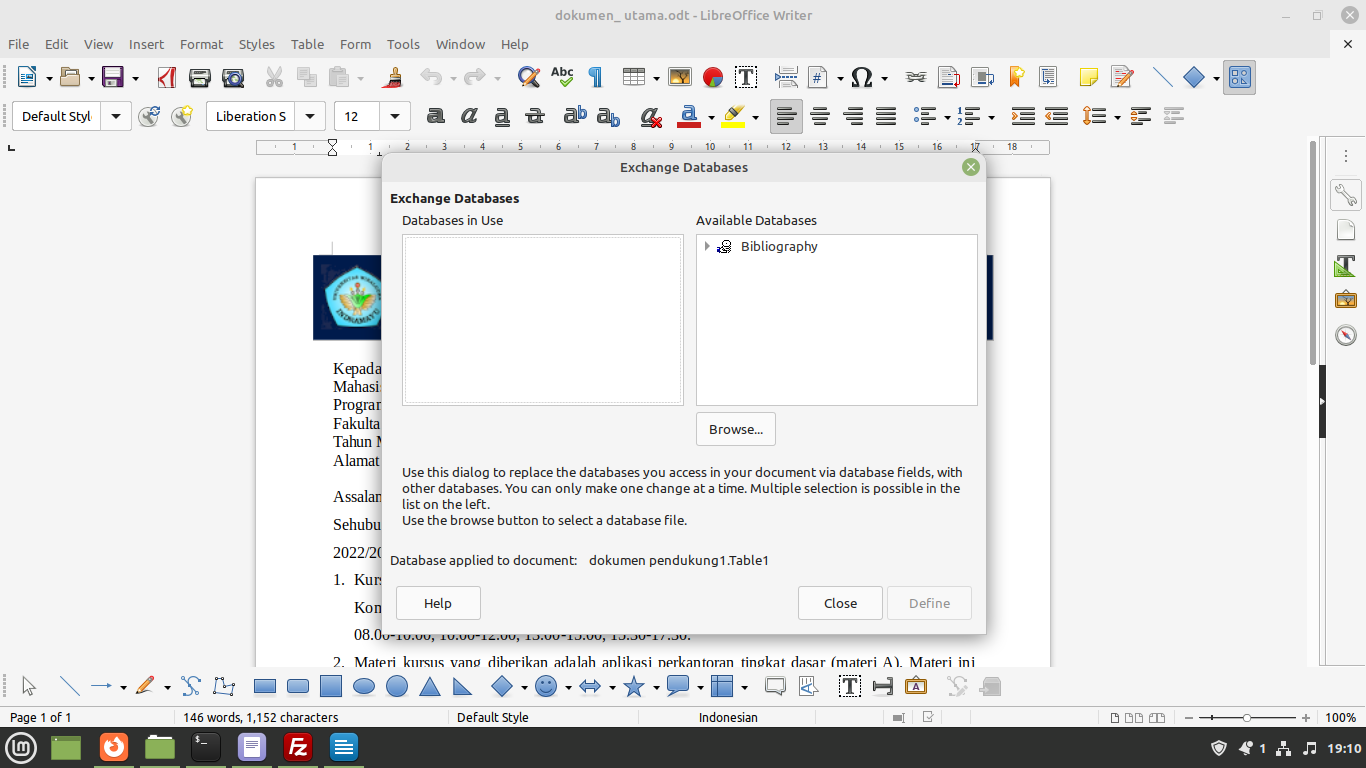The image size is (1366, 768).
Task: Select the Ellipse shape tool
Action: click(x=364, y=686)
